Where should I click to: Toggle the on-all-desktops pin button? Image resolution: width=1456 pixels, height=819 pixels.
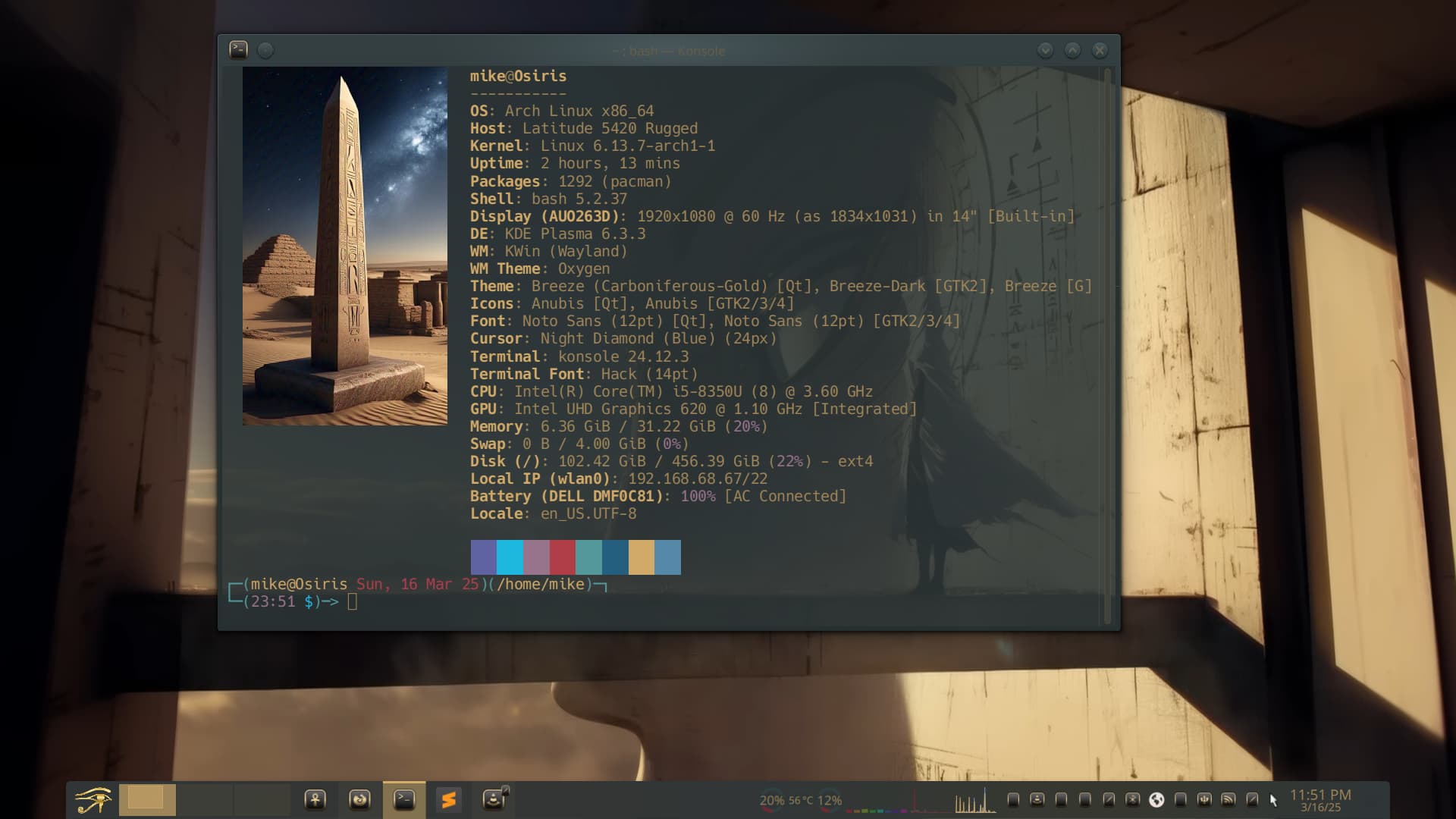(265, 50)
